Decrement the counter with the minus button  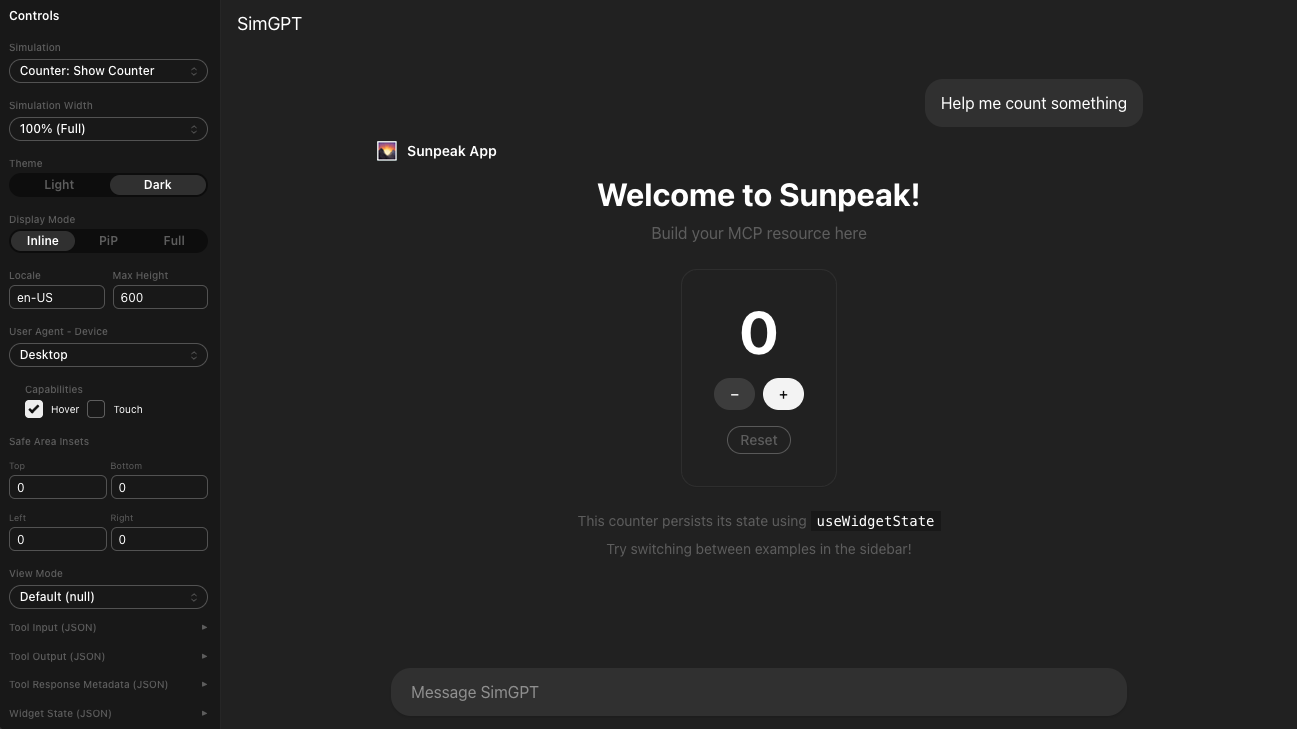click(734, 394)
